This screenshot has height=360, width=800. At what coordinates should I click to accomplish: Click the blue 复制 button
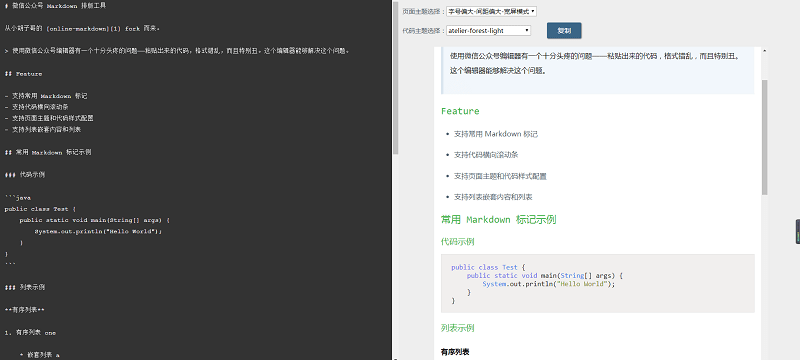pyautogui.click(x=564, y=31)
